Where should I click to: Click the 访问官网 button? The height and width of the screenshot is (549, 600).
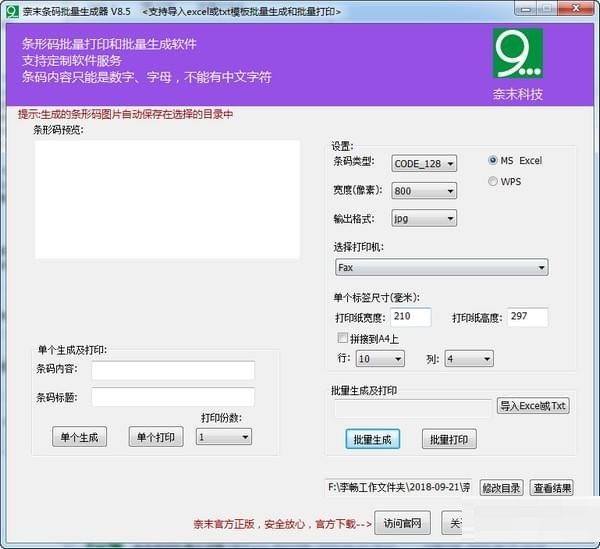[402, 523]
